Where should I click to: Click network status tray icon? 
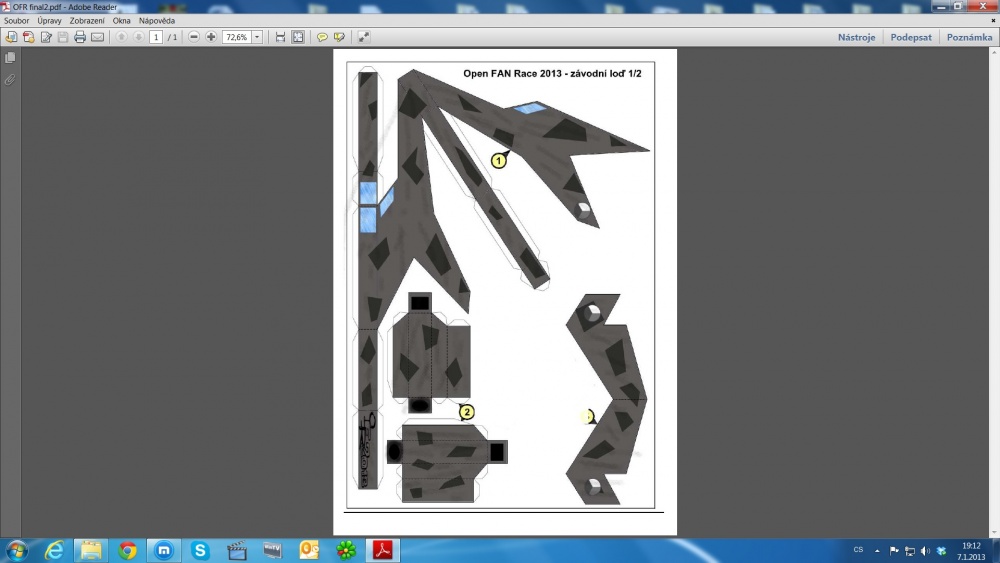(909, 551)
